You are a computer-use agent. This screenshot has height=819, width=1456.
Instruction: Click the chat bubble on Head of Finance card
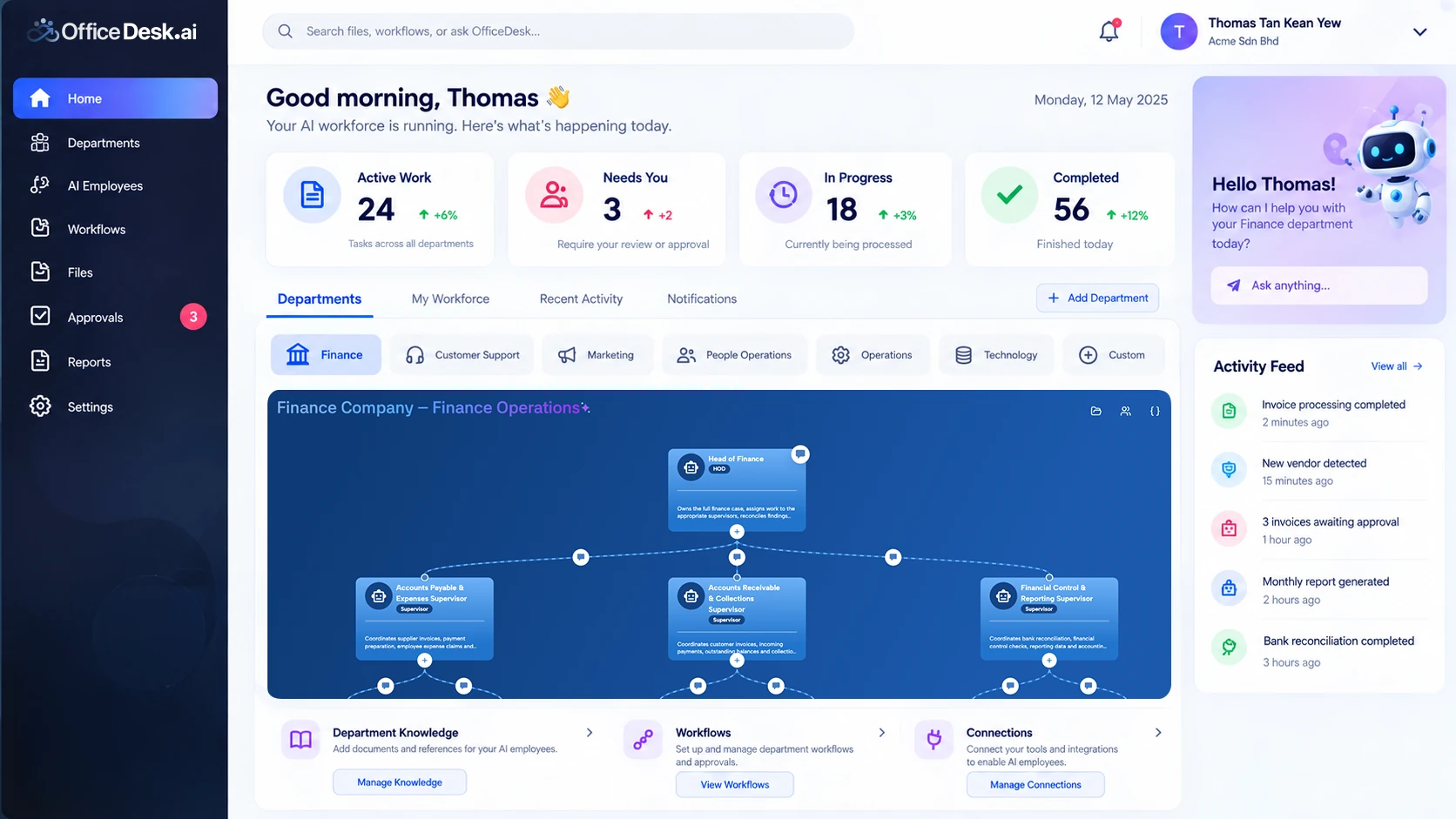pos(800,453)
